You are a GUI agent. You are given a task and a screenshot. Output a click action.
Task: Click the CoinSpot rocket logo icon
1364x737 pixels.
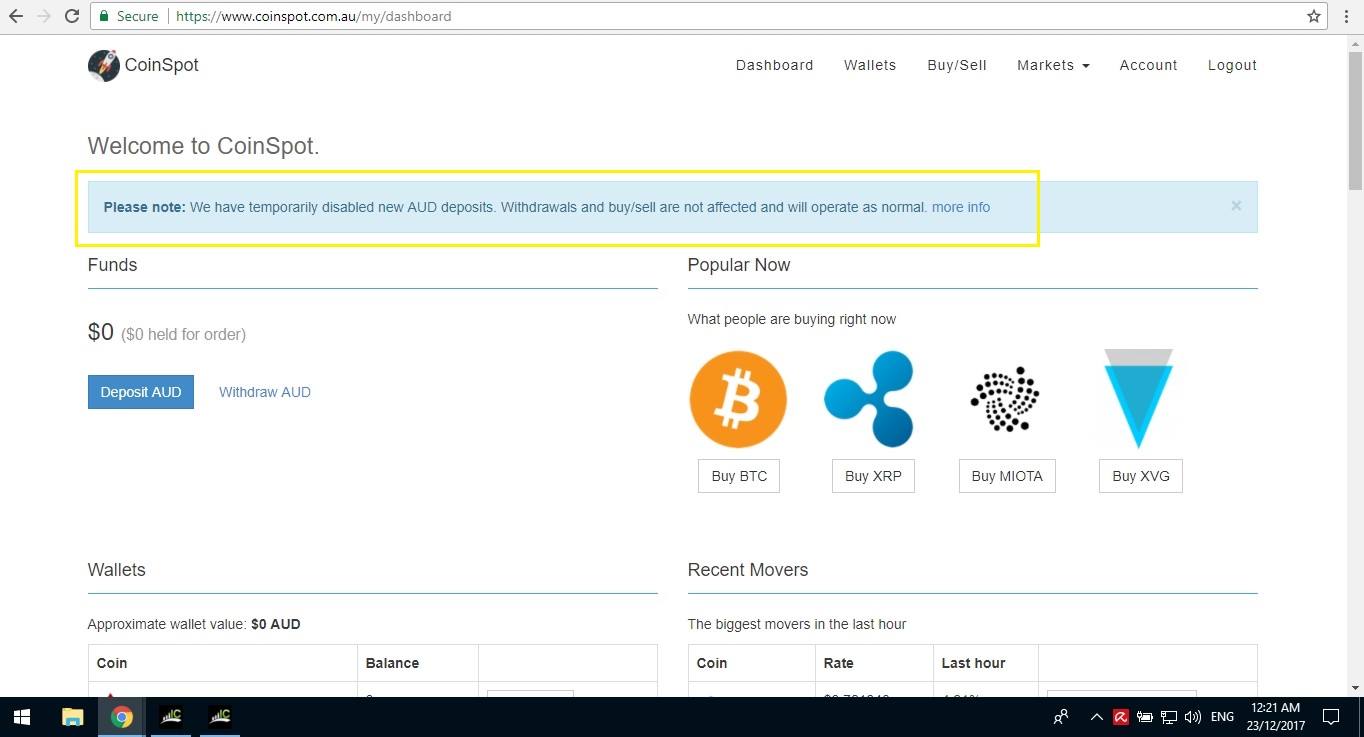(104, 65)
